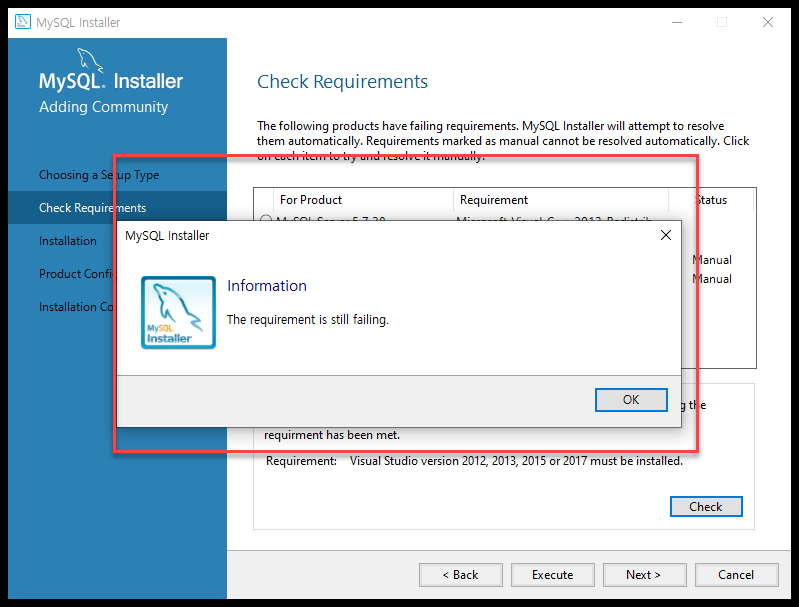The image size is (799, 607).
Task: Click the Status column header
Action: (712, 200)
